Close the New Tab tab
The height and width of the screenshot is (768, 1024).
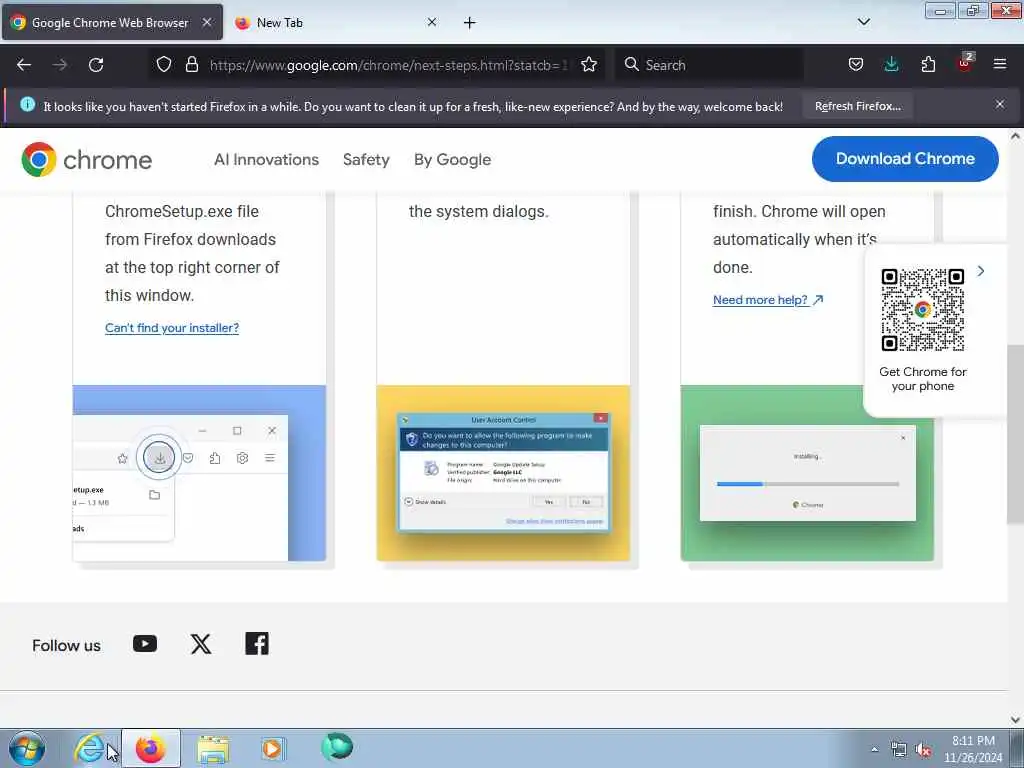click(432, 22)
